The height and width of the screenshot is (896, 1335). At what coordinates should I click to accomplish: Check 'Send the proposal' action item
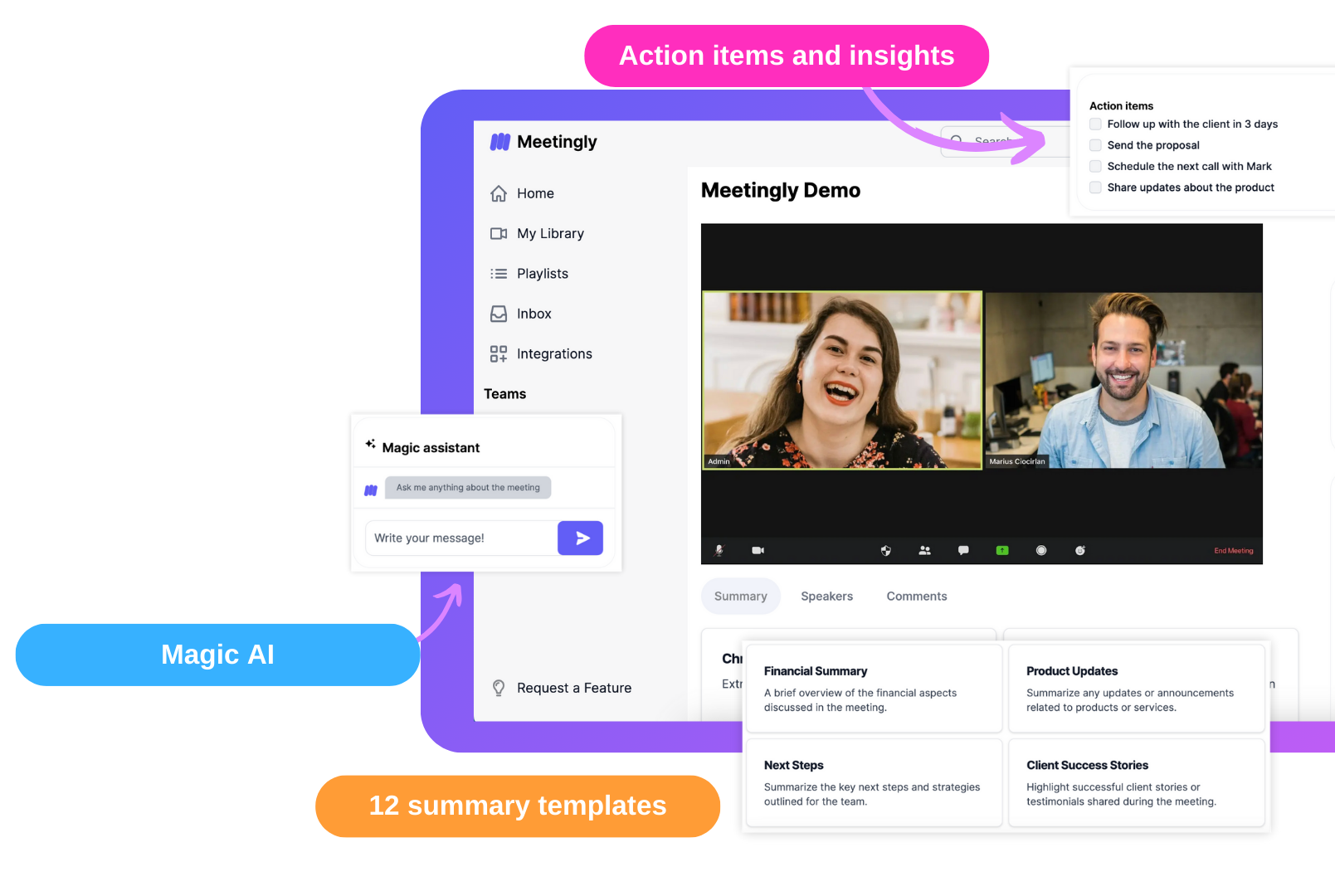click(x=1095, y=145)
